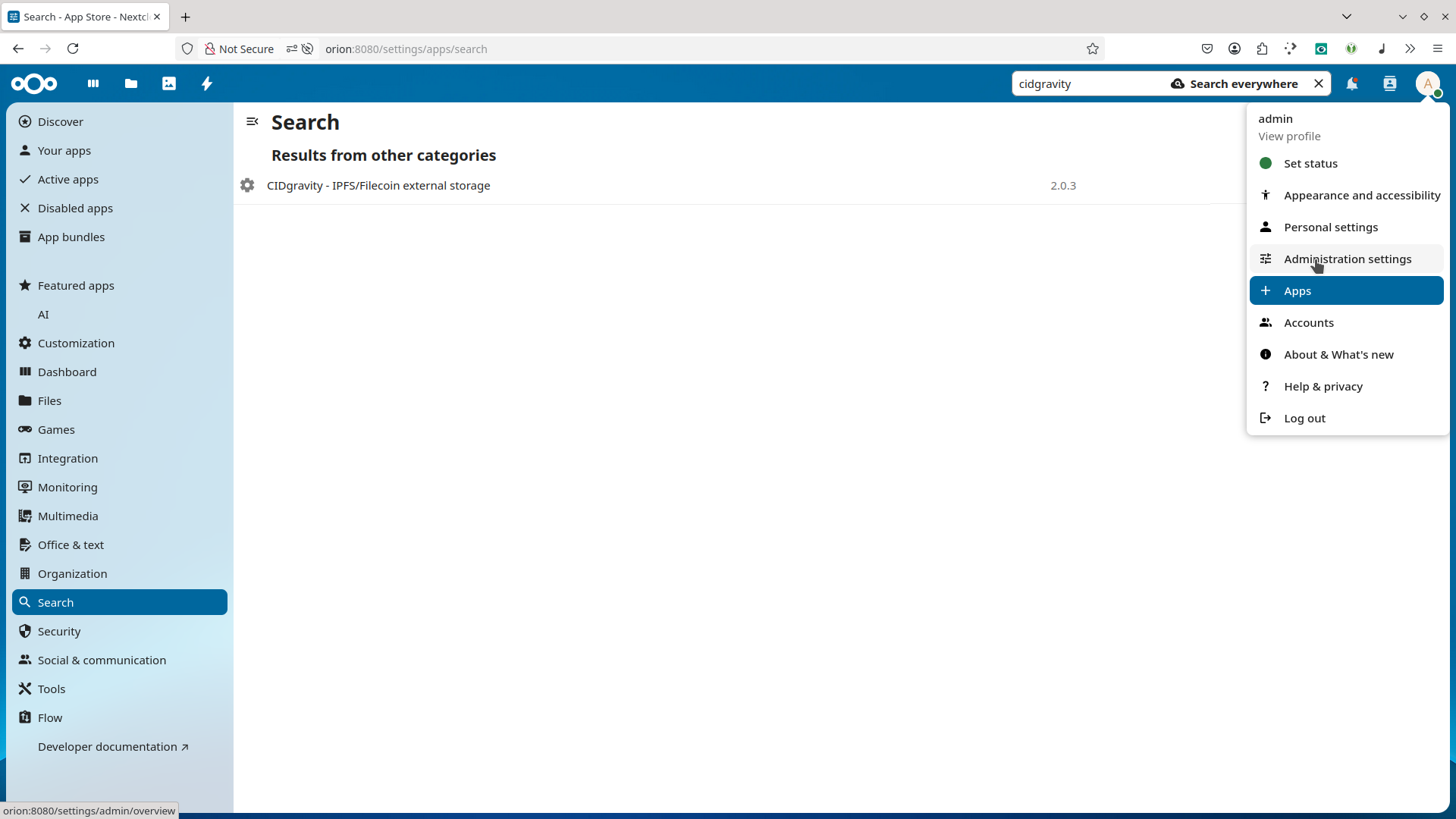Open Flow category
The height and width of the screenshot is (819, 1456).
click(120, 717)
